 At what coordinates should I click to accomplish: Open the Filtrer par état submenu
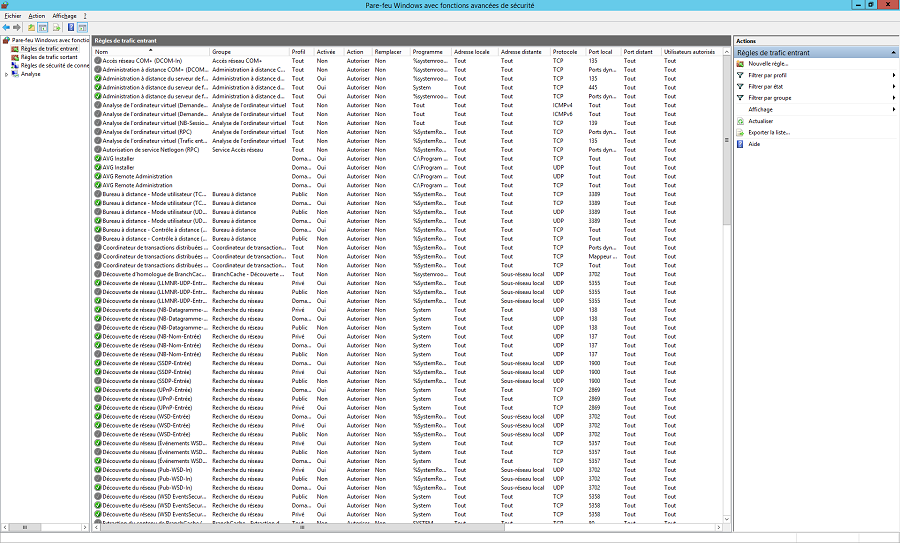pyautogui.click(x=766, y=87)
